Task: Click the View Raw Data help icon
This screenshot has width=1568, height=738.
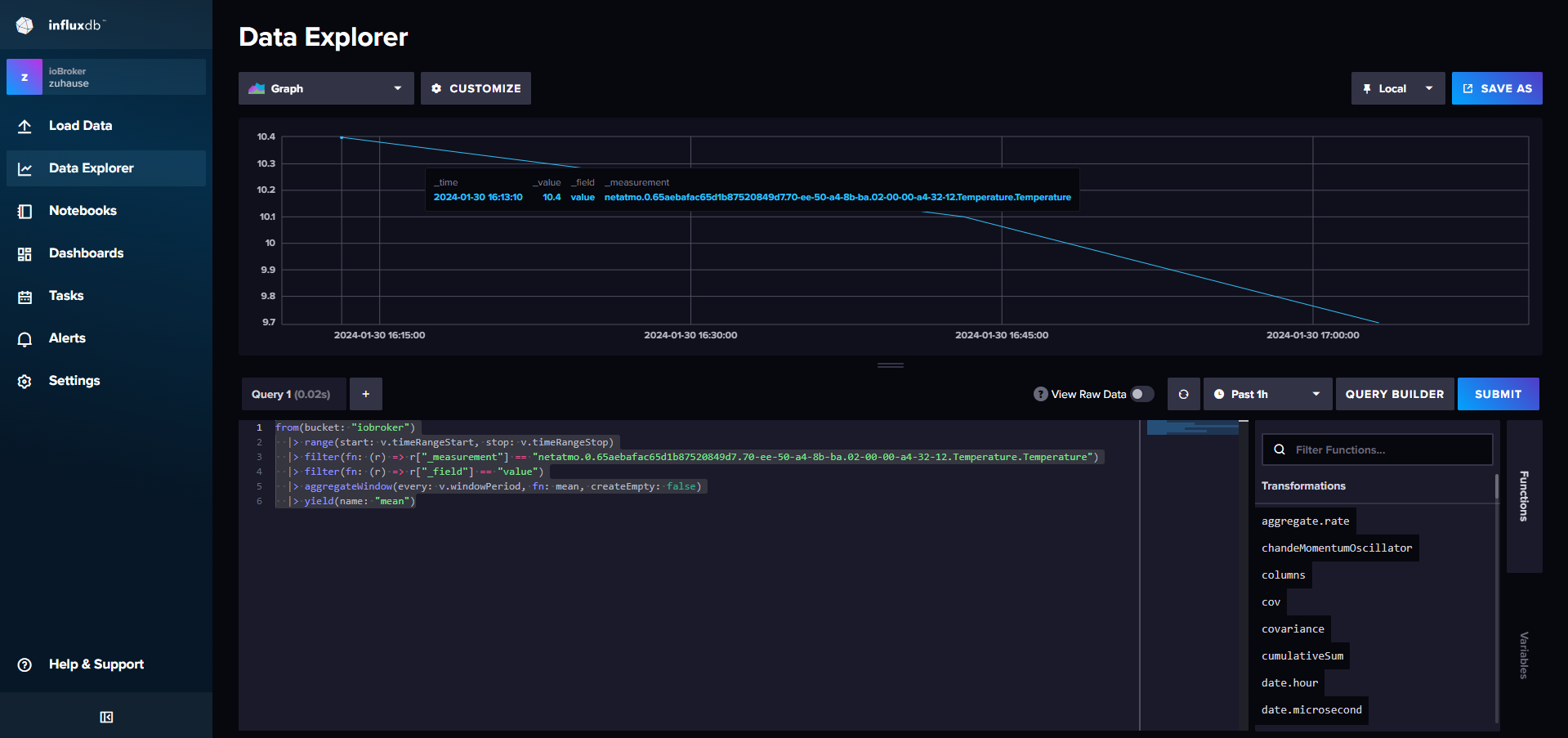Action: coord(1040,394)
